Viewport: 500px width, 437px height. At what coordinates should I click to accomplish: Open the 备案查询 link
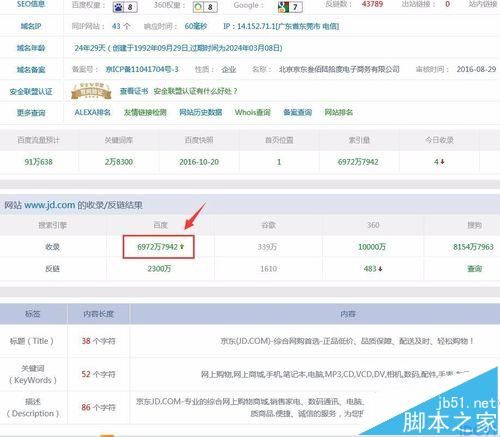point(297,112)
